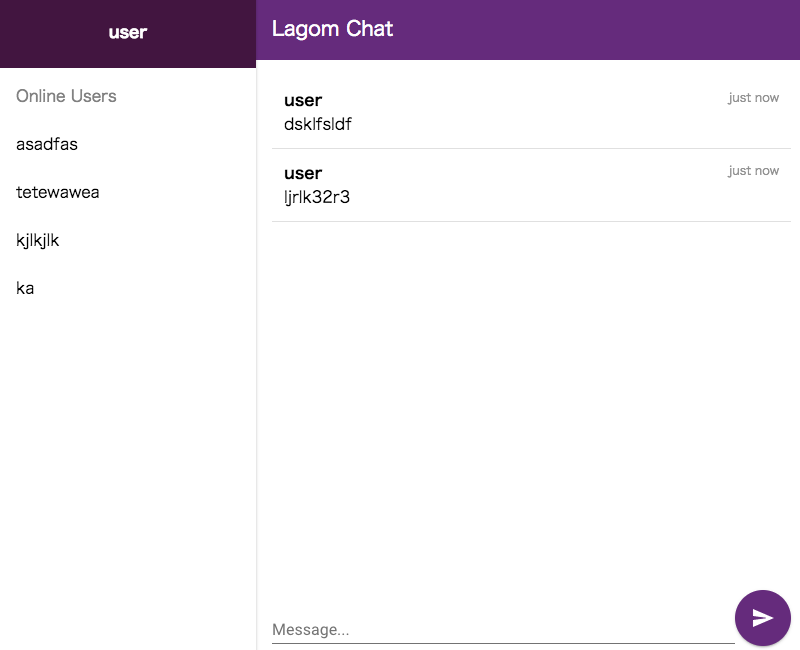
Task: Select the message text ljrlk32r3
Action: point(315,197)
